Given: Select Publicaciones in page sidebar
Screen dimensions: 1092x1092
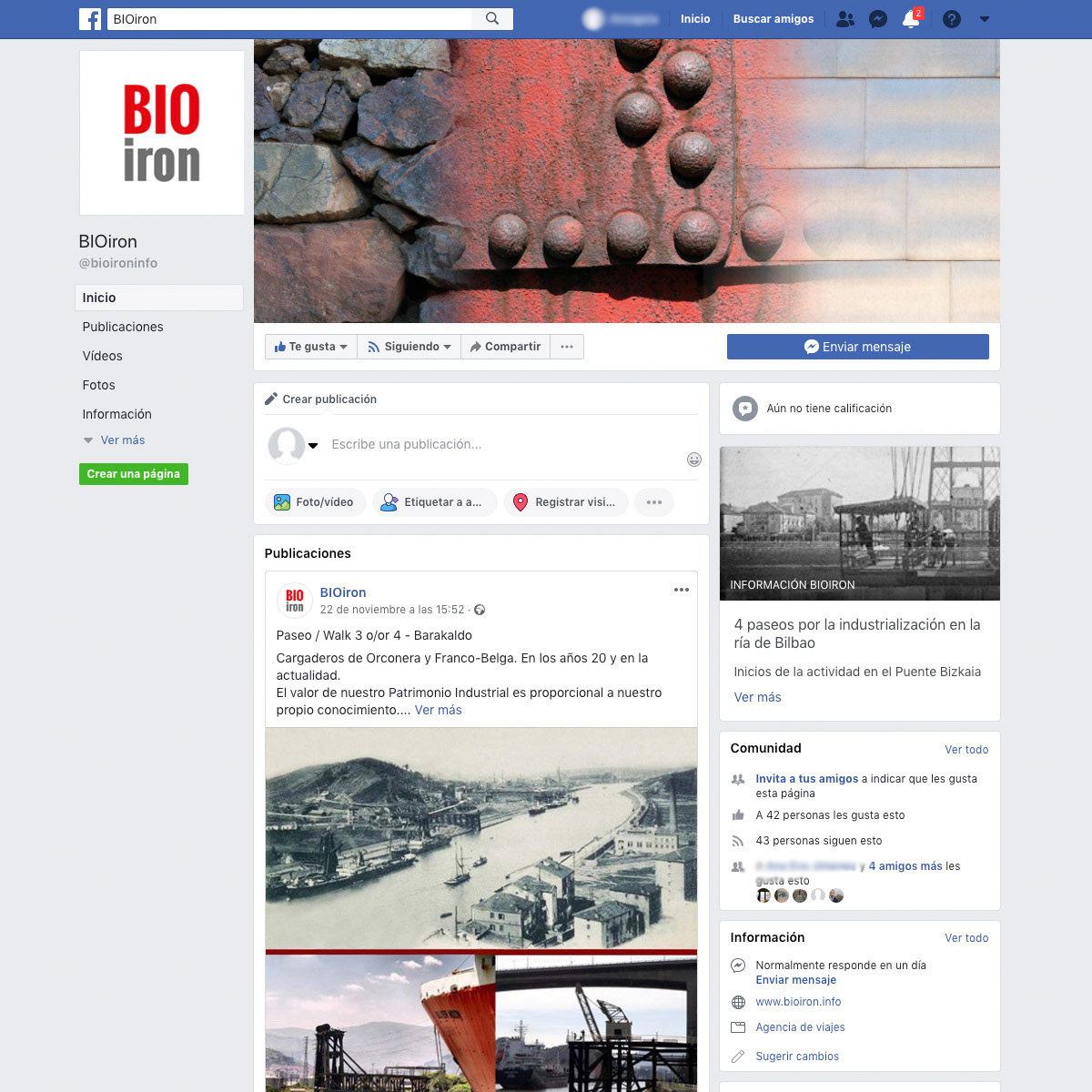Looking at the screenshot, I should coord(123,327).
